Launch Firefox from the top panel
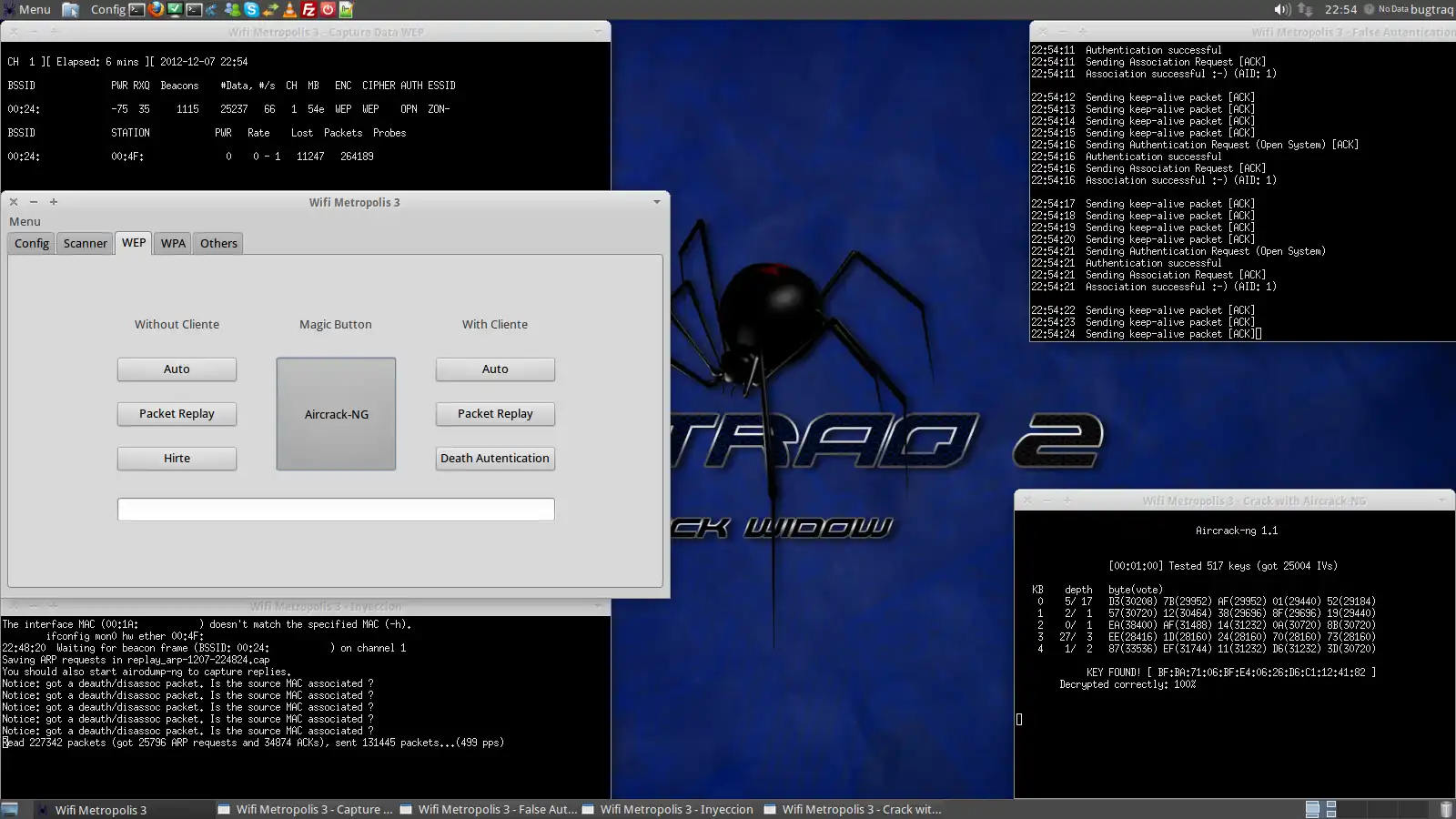The image size is (1456, 819). click(x=156, y=9)
